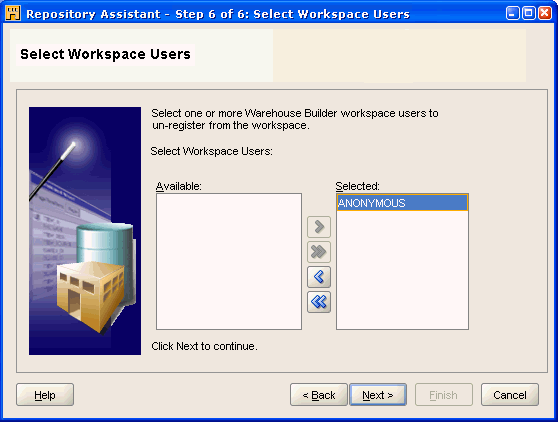Click the wizard warehouse illustration
558x422 pixels.
tap(85, 231)
